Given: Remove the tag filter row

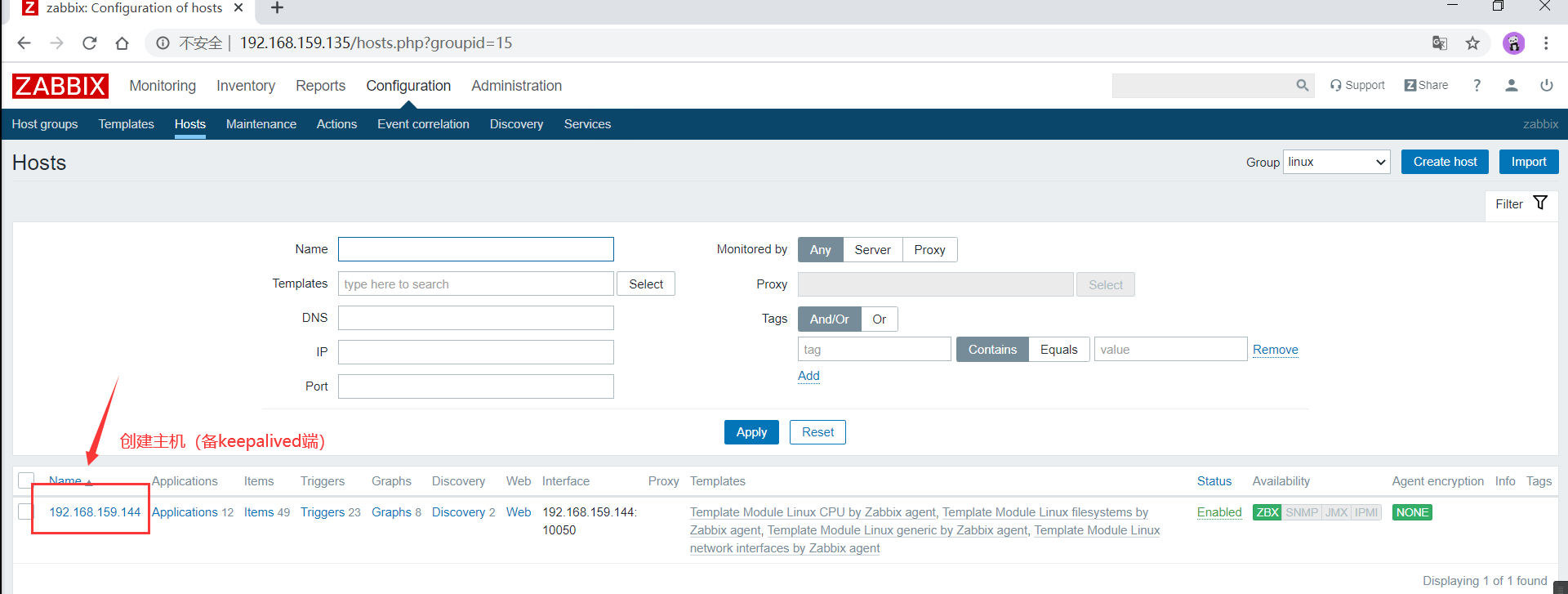Looking at the screenshot, I should [1275, 350].
